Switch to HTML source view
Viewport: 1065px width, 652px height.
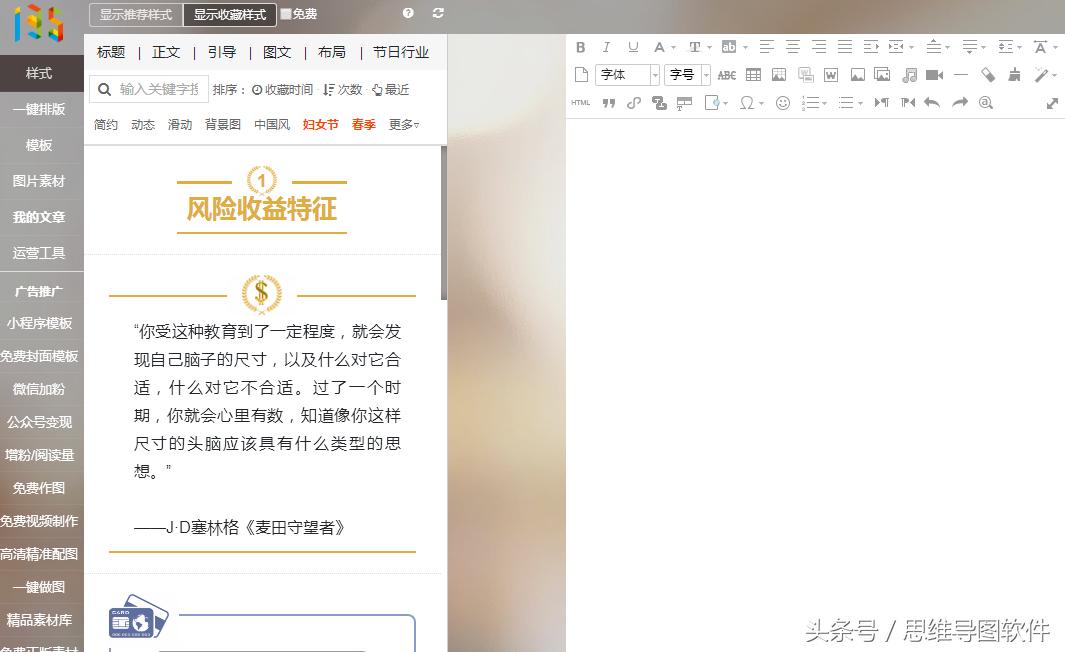coord(580,103)
